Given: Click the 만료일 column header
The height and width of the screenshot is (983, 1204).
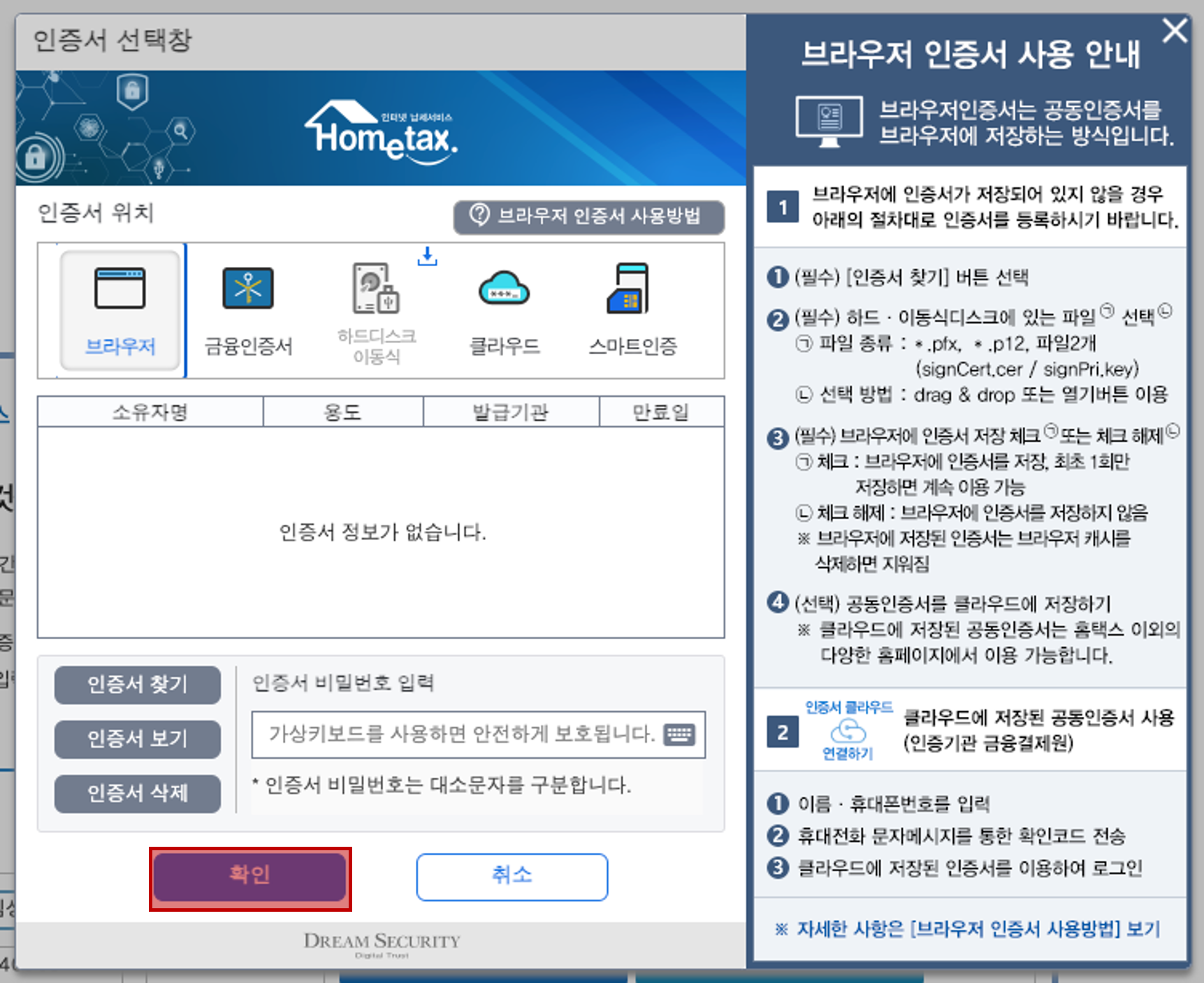Looking at the screenshot, I should pos(661,412).
